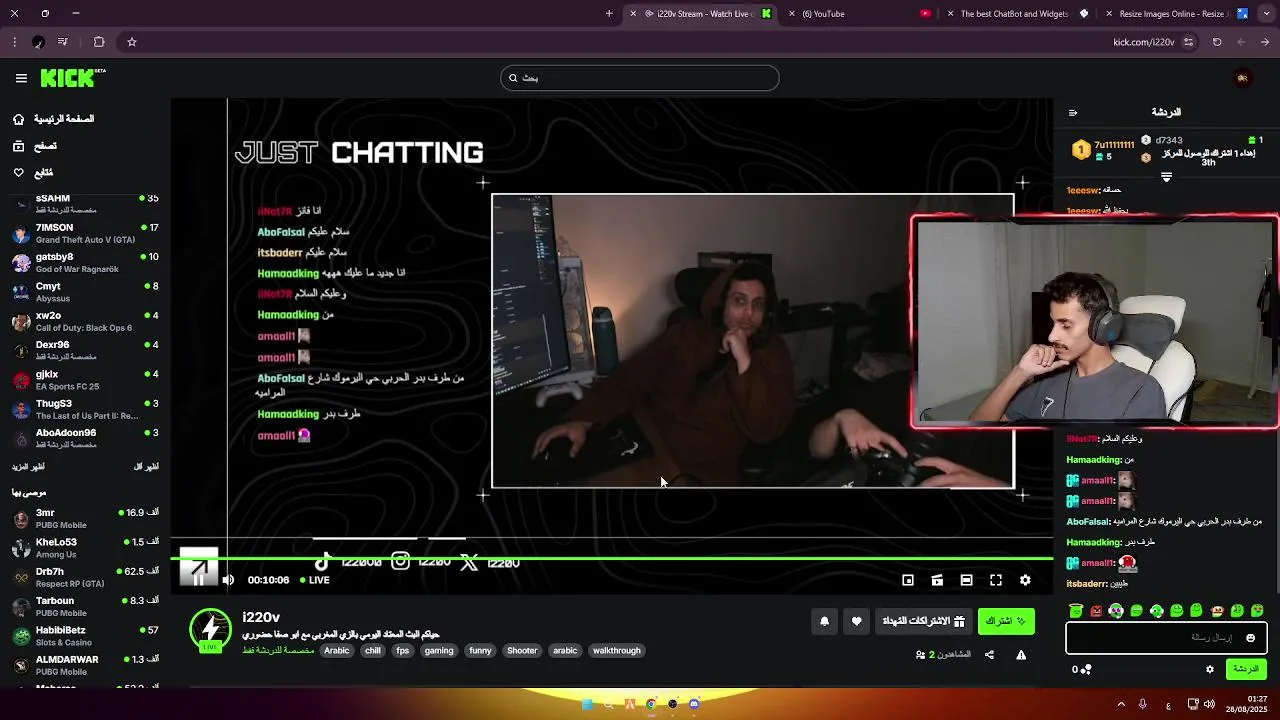This screenshot has height=720, width=1280.
Task: Toggle notifications with the bell button
Action: [825, 621]
